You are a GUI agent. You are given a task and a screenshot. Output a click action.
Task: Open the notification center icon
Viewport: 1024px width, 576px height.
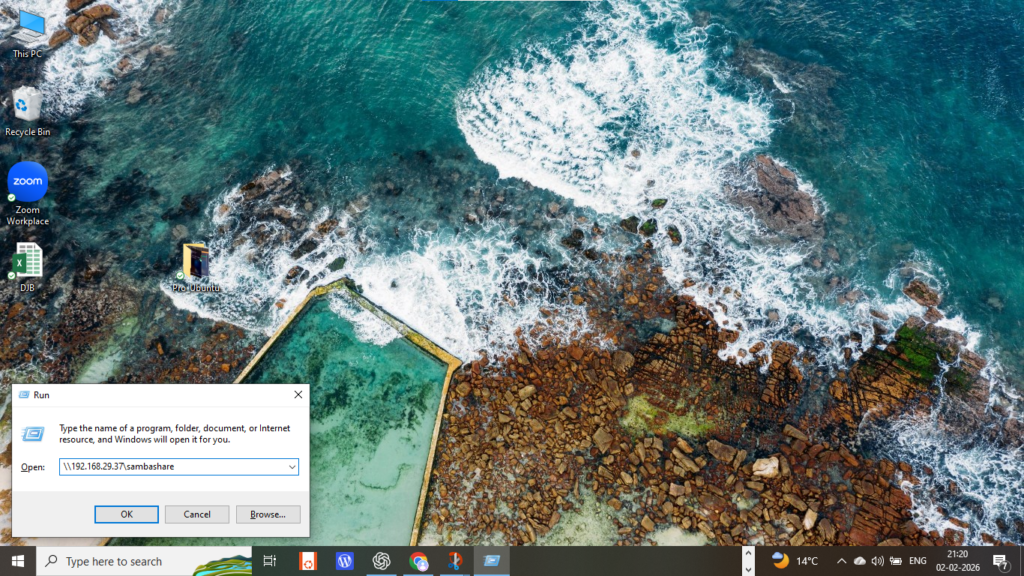[x=1000, y=561]
